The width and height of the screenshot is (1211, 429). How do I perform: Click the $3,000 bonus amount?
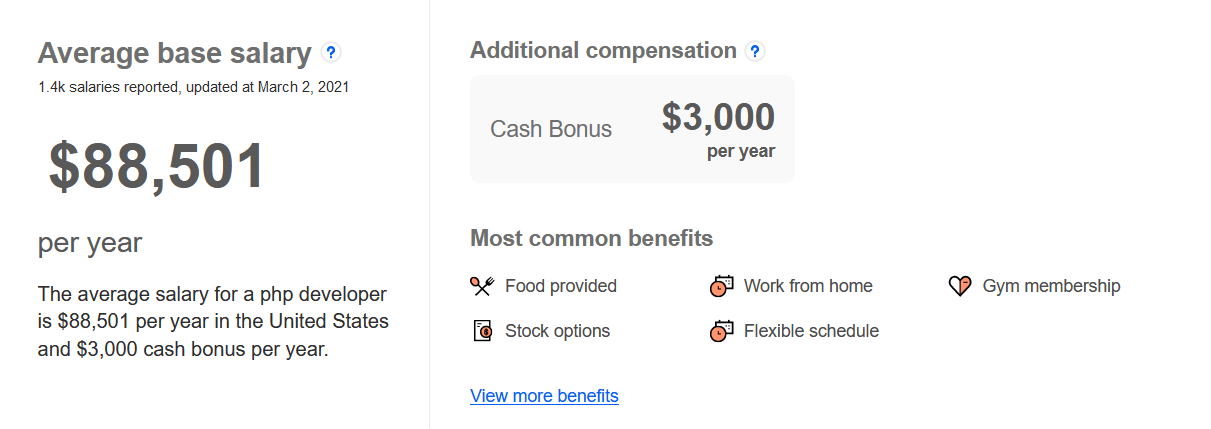pyautogui.click(x=718, y=117)
